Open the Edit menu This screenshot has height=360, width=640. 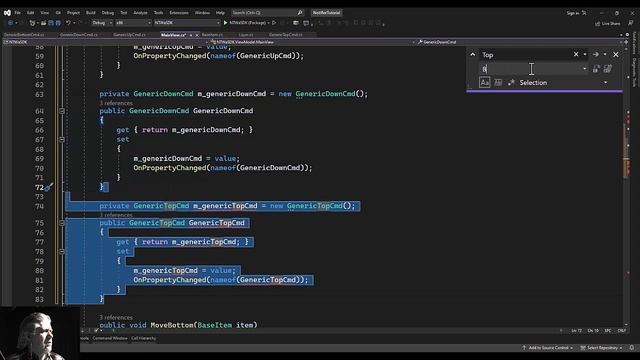click(x=31, y=13)
